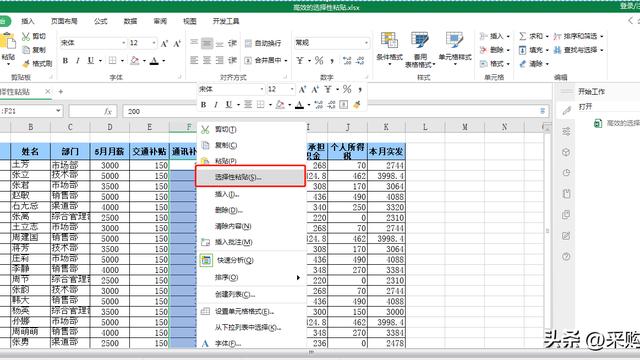Screen dimensions: 640x360
Task: Add a new document tab with the plus button
Action: (x=60, y=92)
